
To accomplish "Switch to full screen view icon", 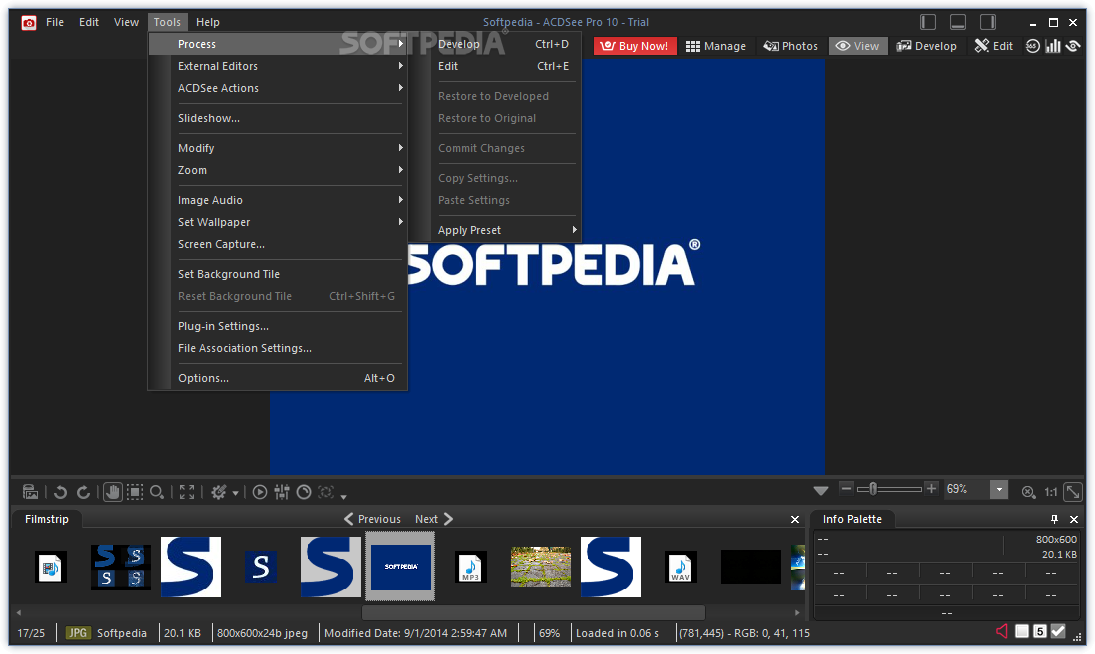I will coord(186,492).
